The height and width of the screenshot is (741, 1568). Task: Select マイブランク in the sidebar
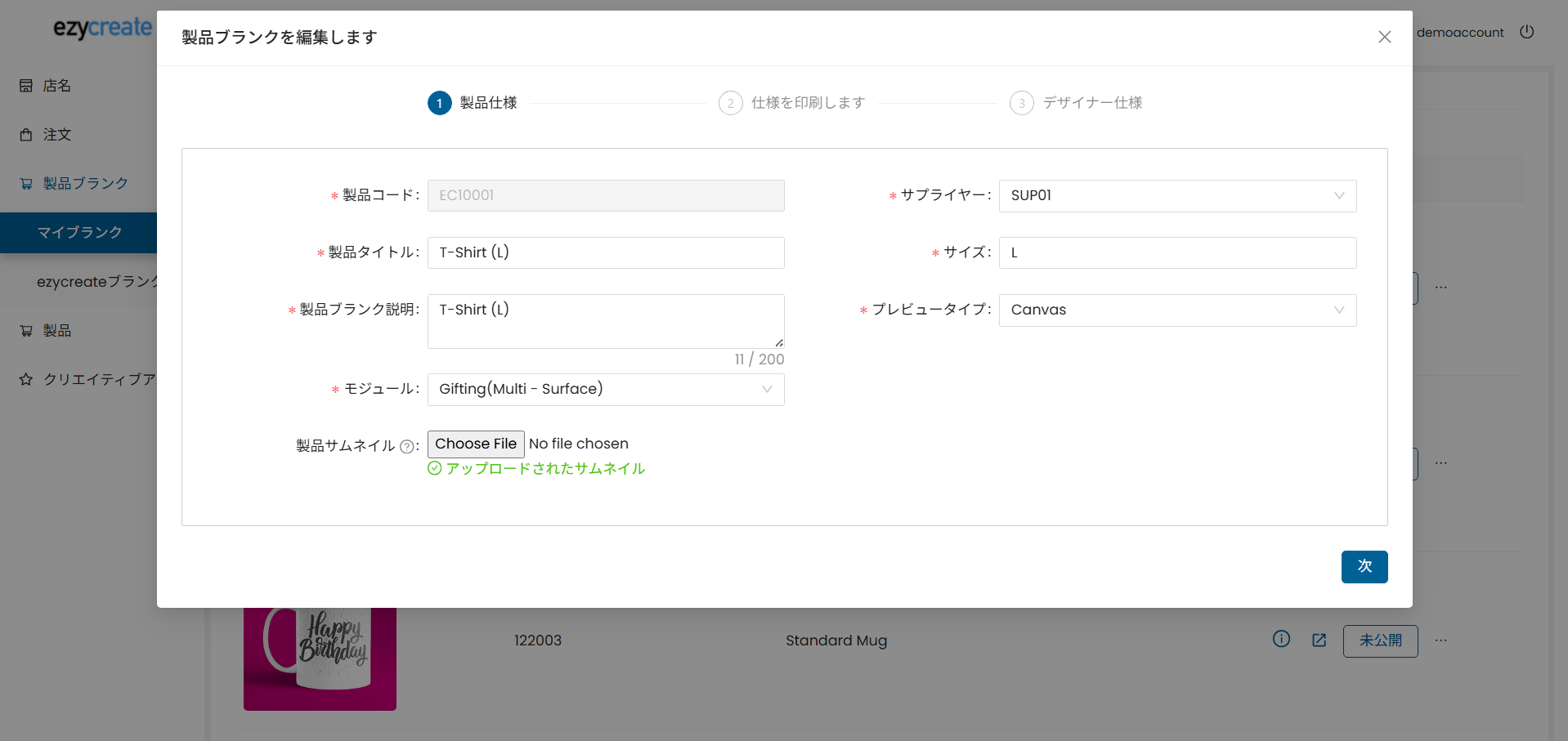click(x=79, y=233)
